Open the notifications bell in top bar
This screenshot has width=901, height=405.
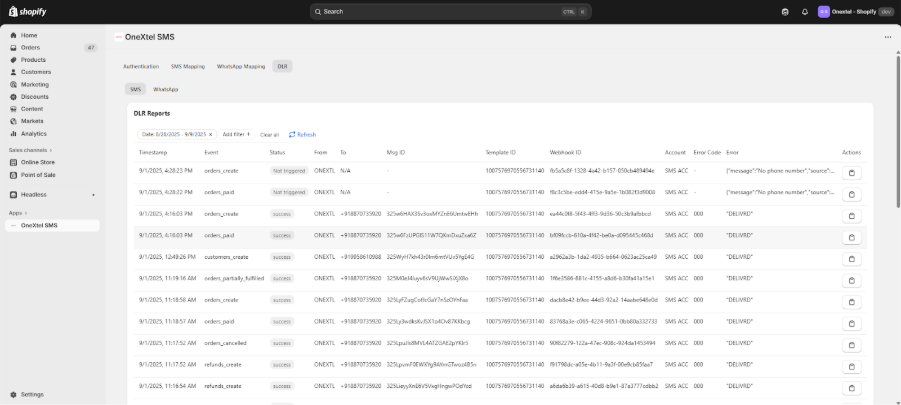pyautogui.click(x=804, y=12)
